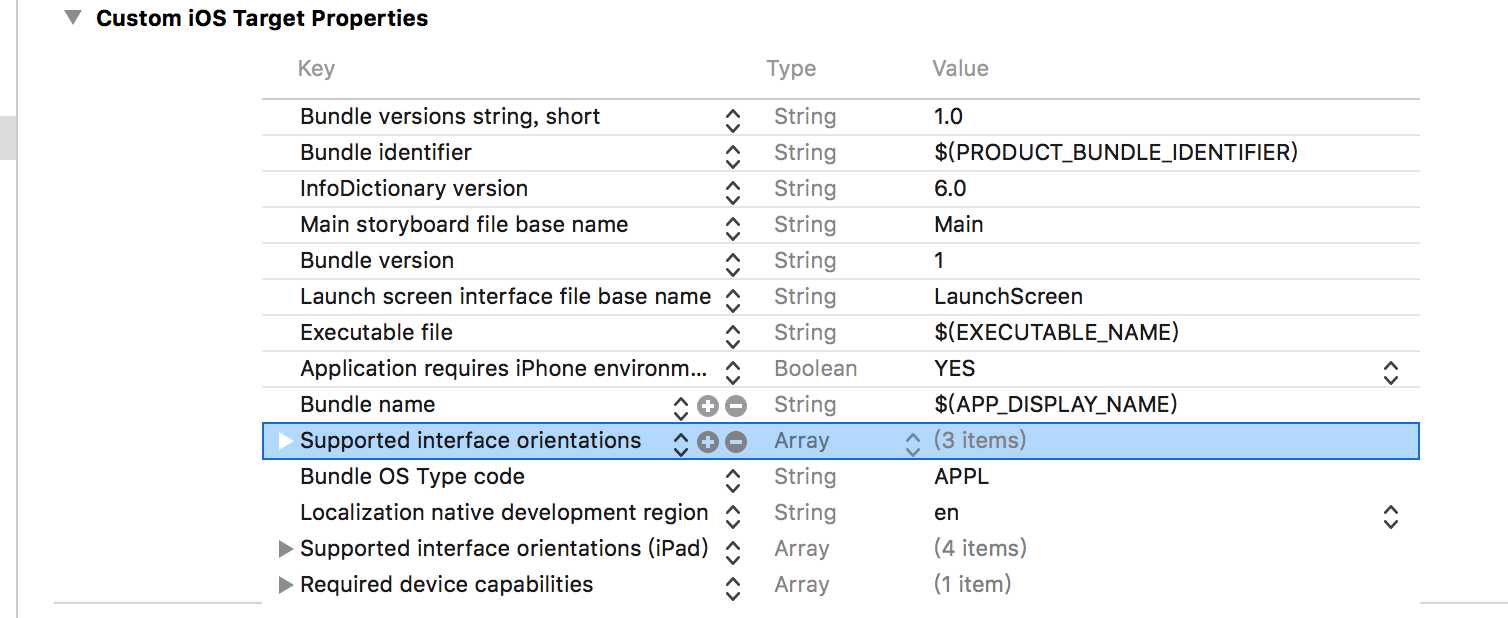Add row after Bundle name

(708, 405)
